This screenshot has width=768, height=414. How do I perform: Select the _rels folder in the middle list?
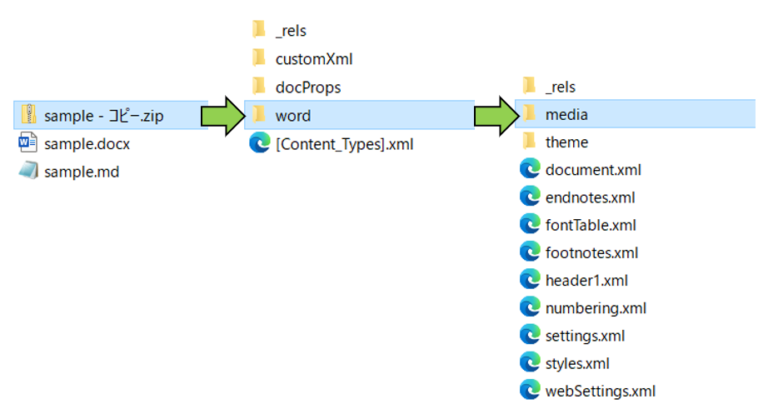290,31
